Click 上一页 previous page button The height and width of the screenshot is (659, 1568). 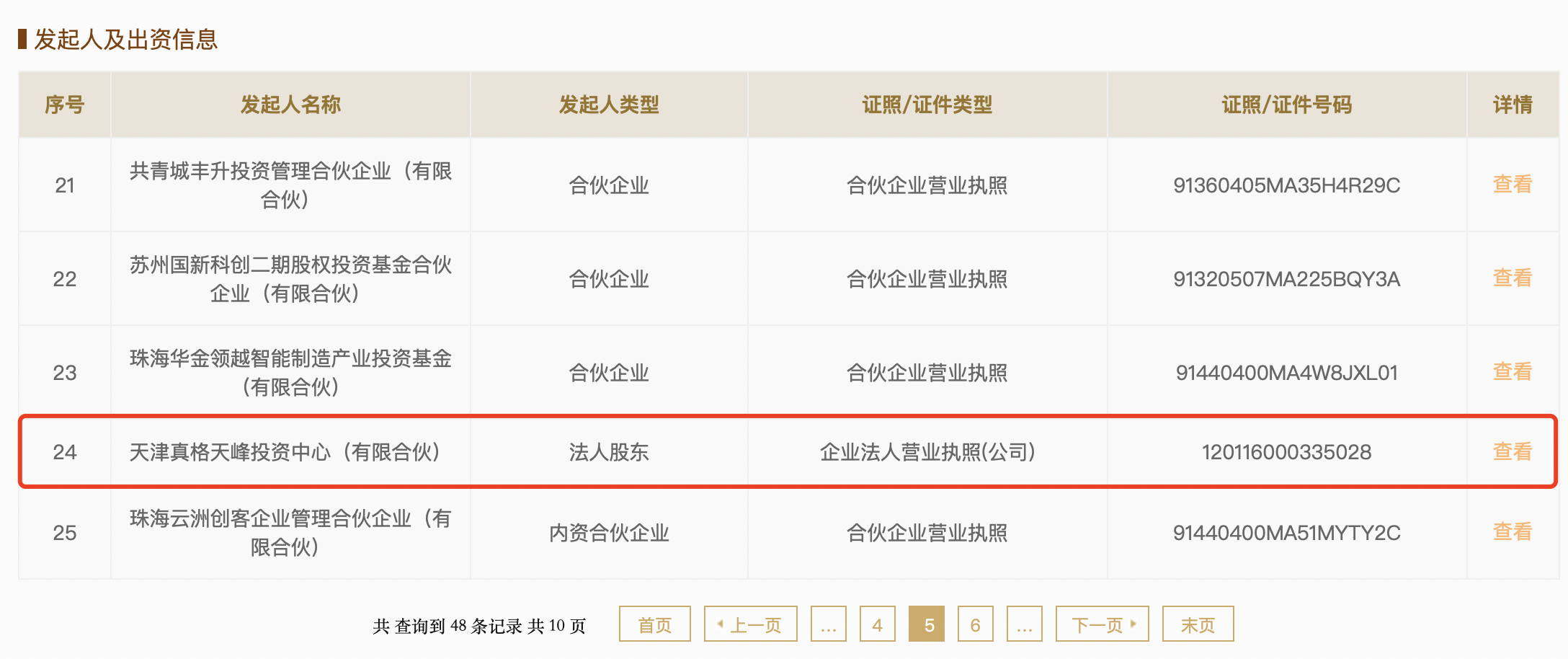750,624
